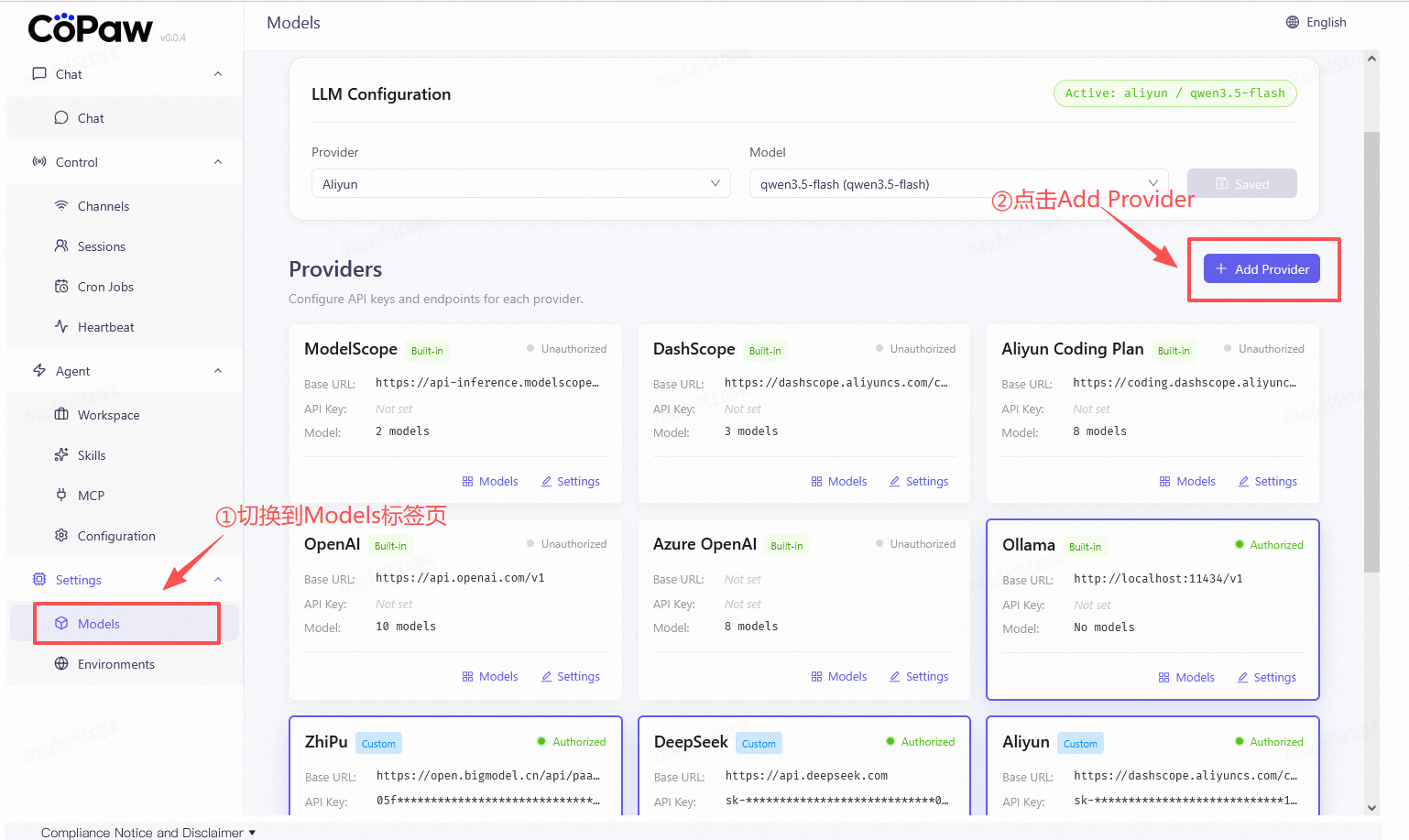Click the Workspace briefcase icon
The width and height of the screenshot is (1409, 840).
coord(61,415)
